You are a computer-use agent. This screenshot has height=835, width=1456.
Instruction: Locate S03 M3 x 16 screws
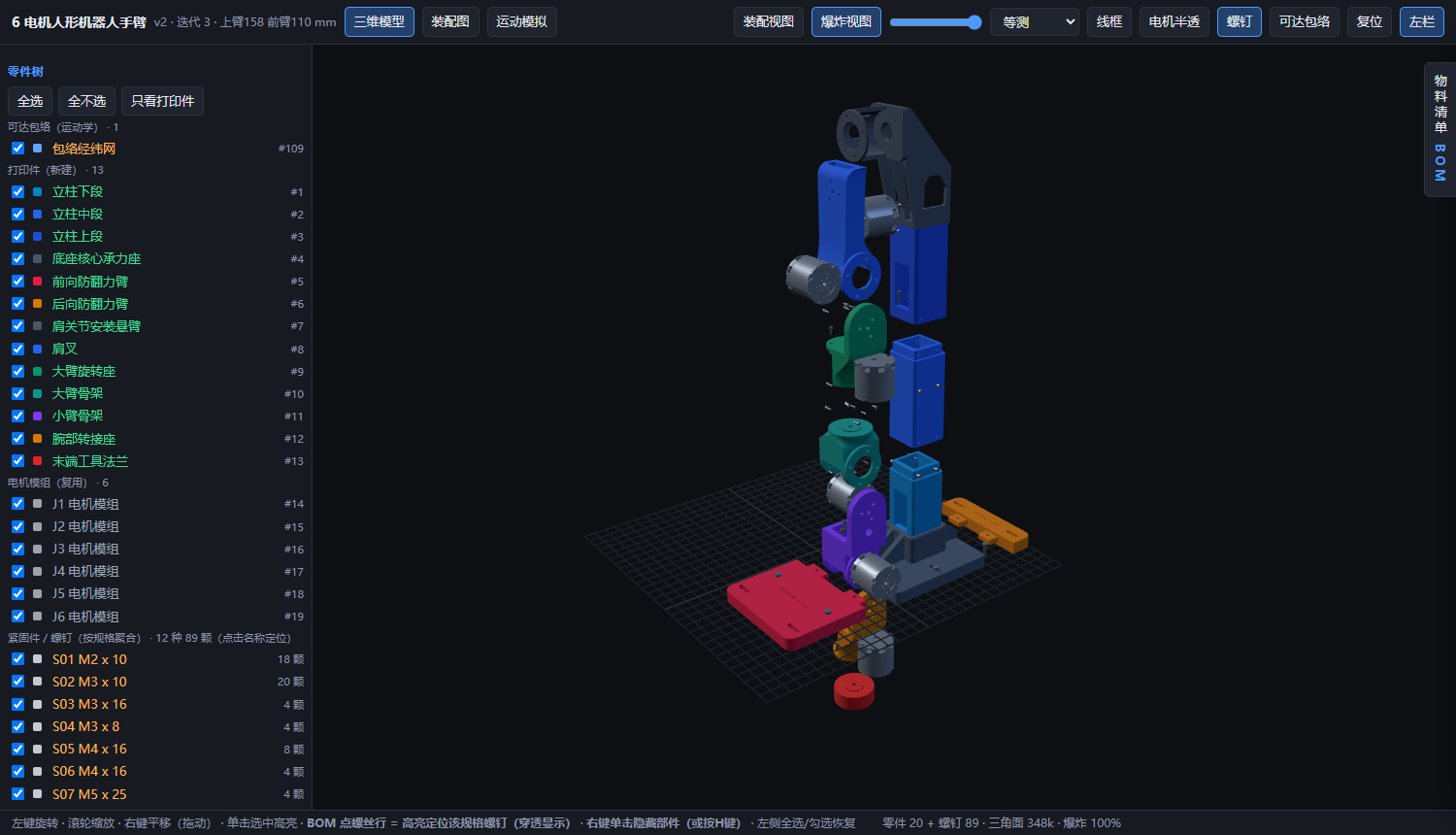click(x=89, y=704)
